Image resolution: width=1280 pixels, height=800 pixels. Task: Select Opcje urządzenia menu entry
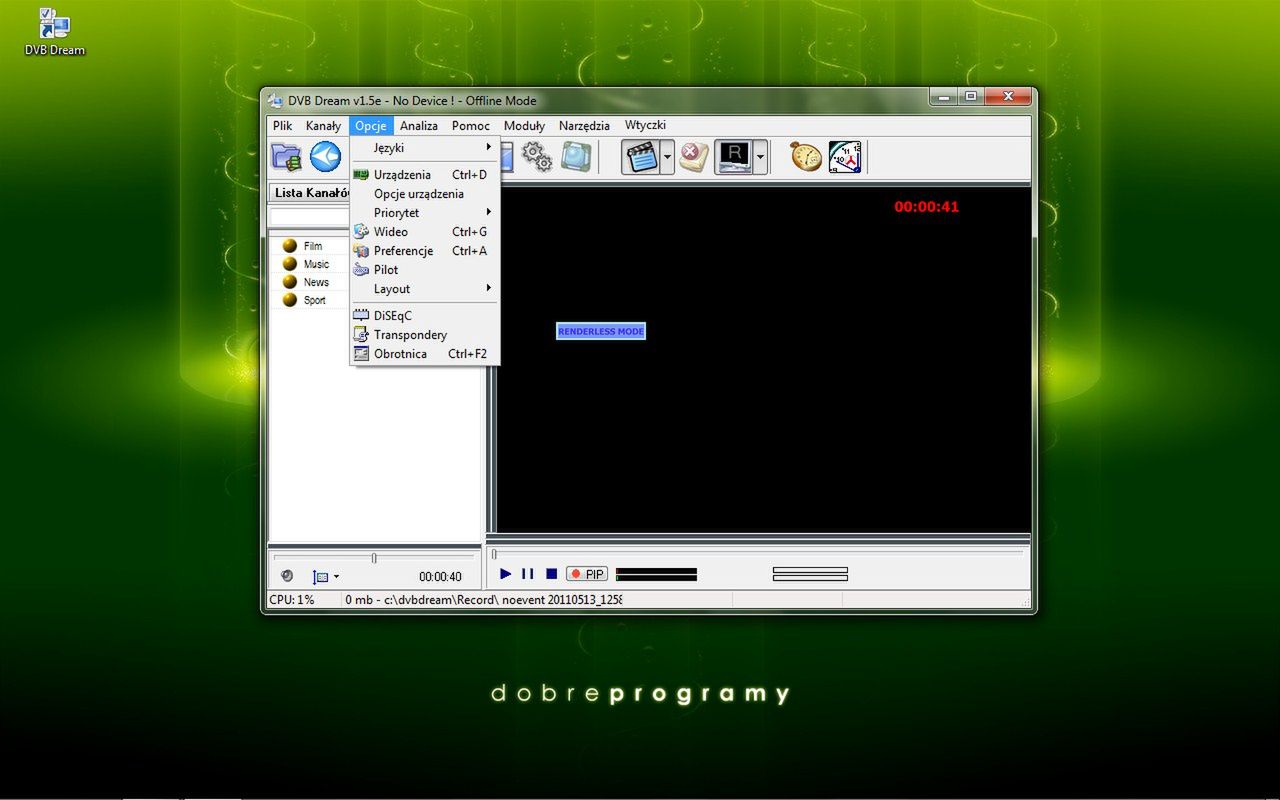pos(425,194)
